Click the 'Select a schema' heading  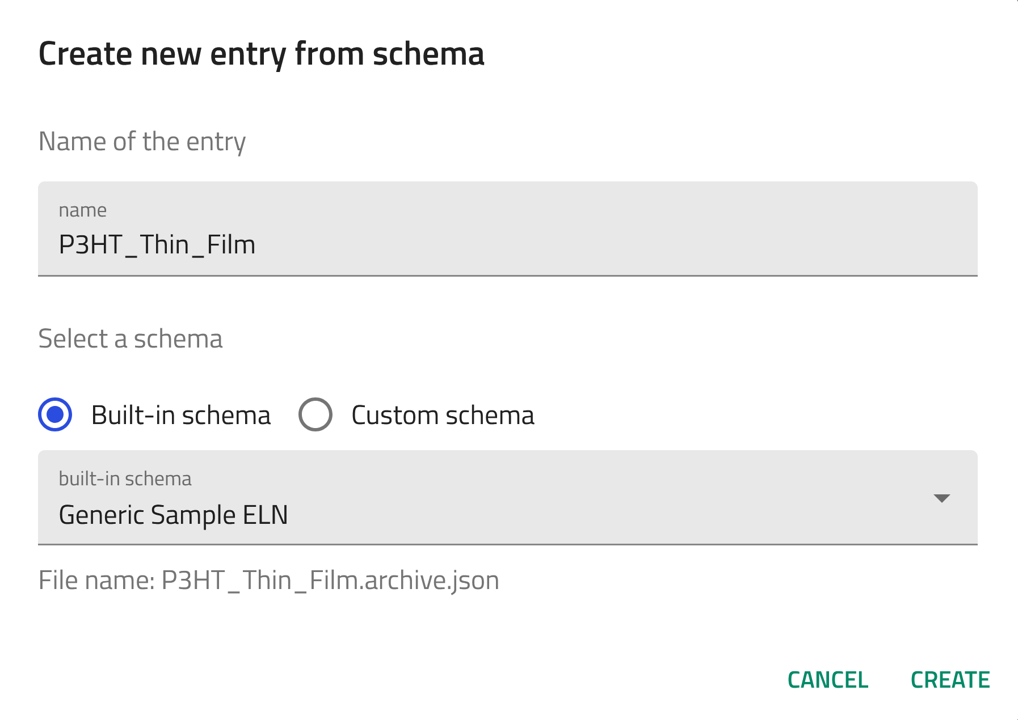130,338
